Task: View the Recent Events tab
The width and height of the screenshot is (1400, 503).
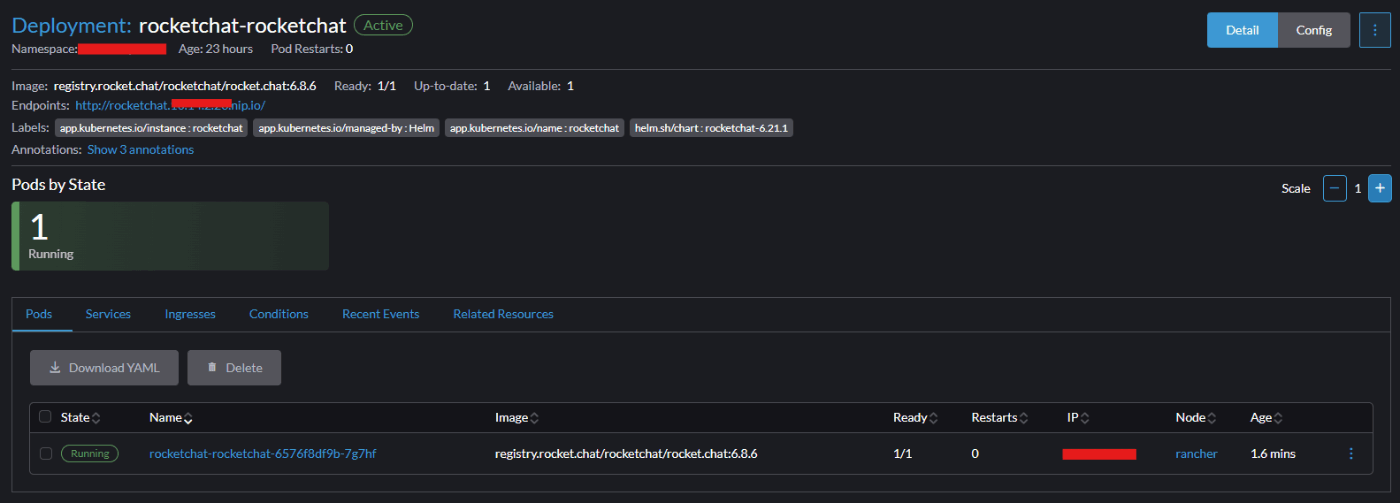Action: point(381,314)
